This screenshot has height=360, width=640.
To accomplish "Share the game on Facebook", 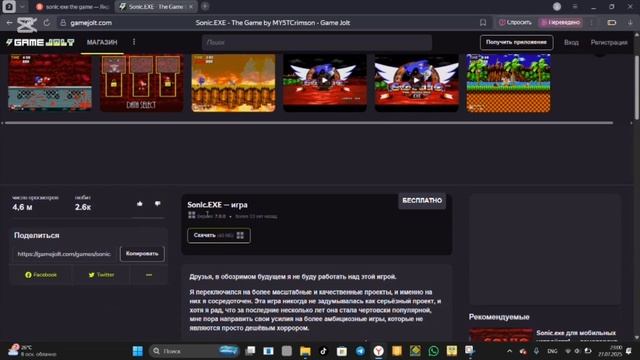I will (x=41, y=275).
